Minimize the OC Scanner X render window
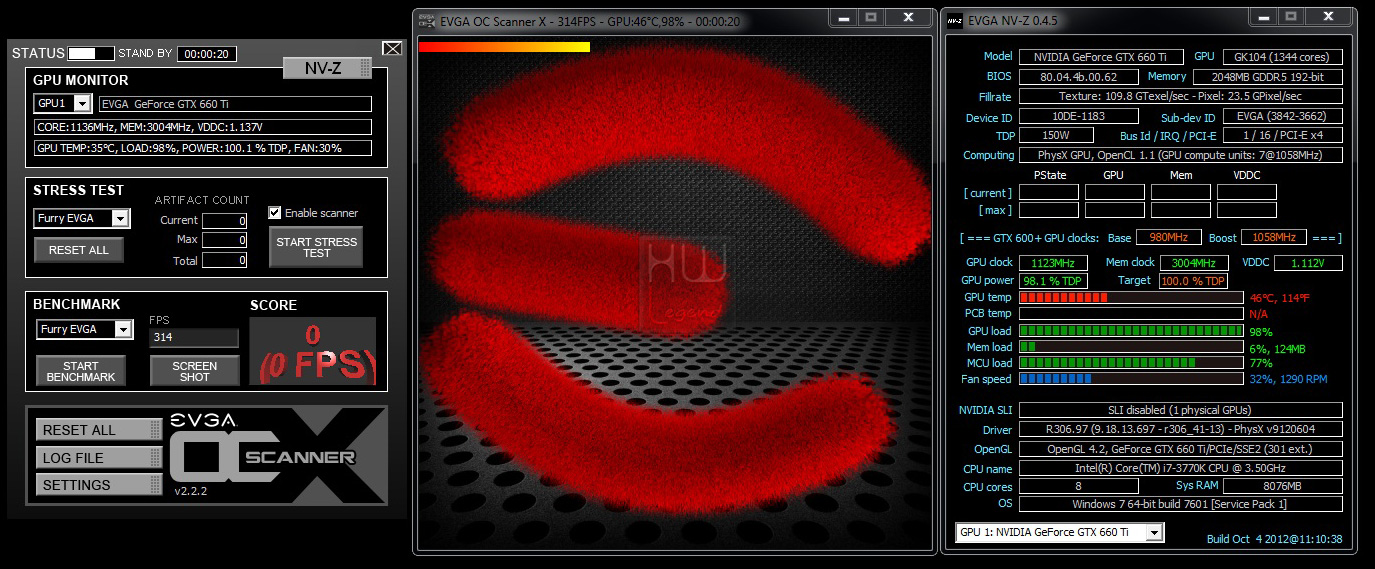The image size is (1375, 569). coord(843,17)
